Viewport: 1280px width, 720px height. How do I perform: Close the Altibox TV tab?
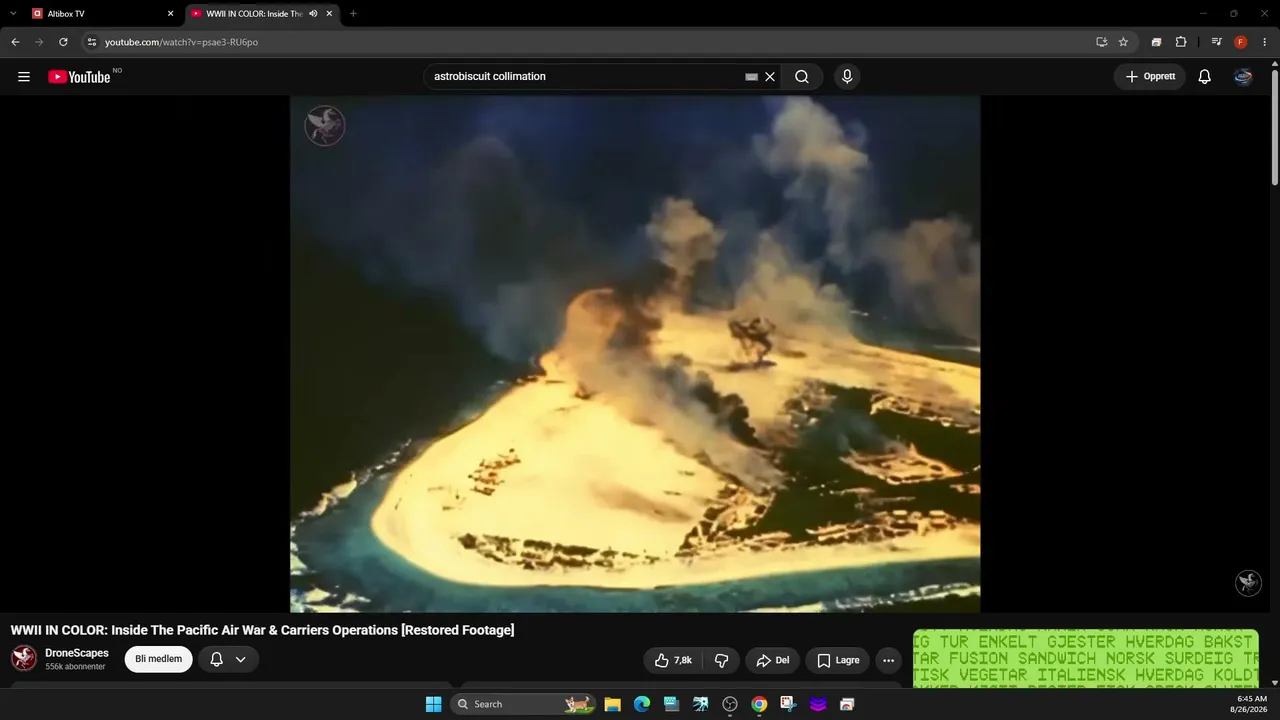tap(170, 14)
